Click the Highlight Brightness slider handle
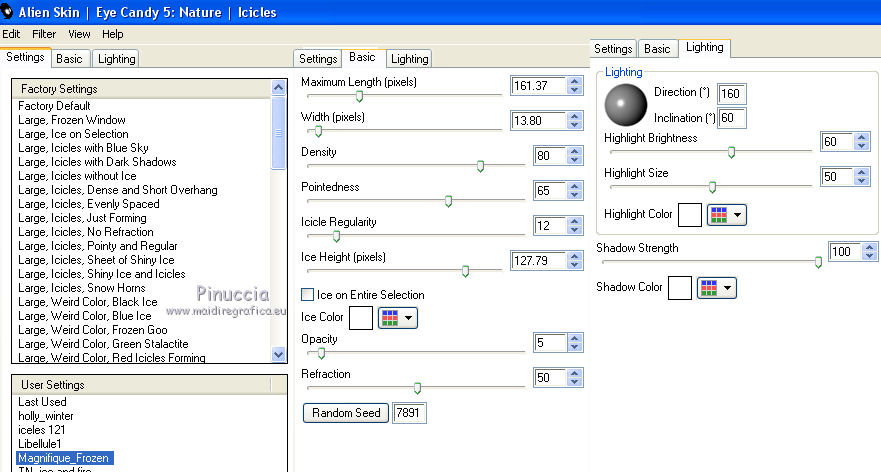 coord(732,152)
